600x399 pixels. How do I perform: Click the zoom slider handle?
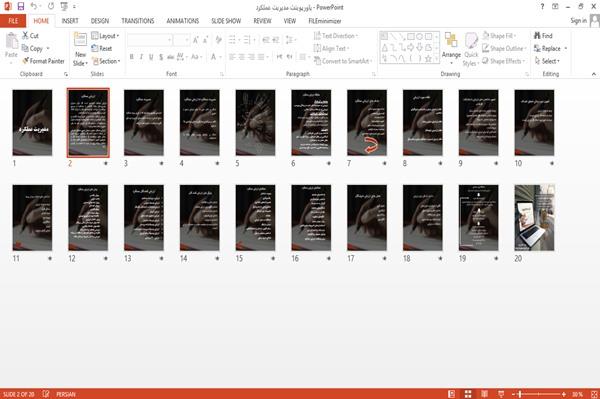(520, 394)
